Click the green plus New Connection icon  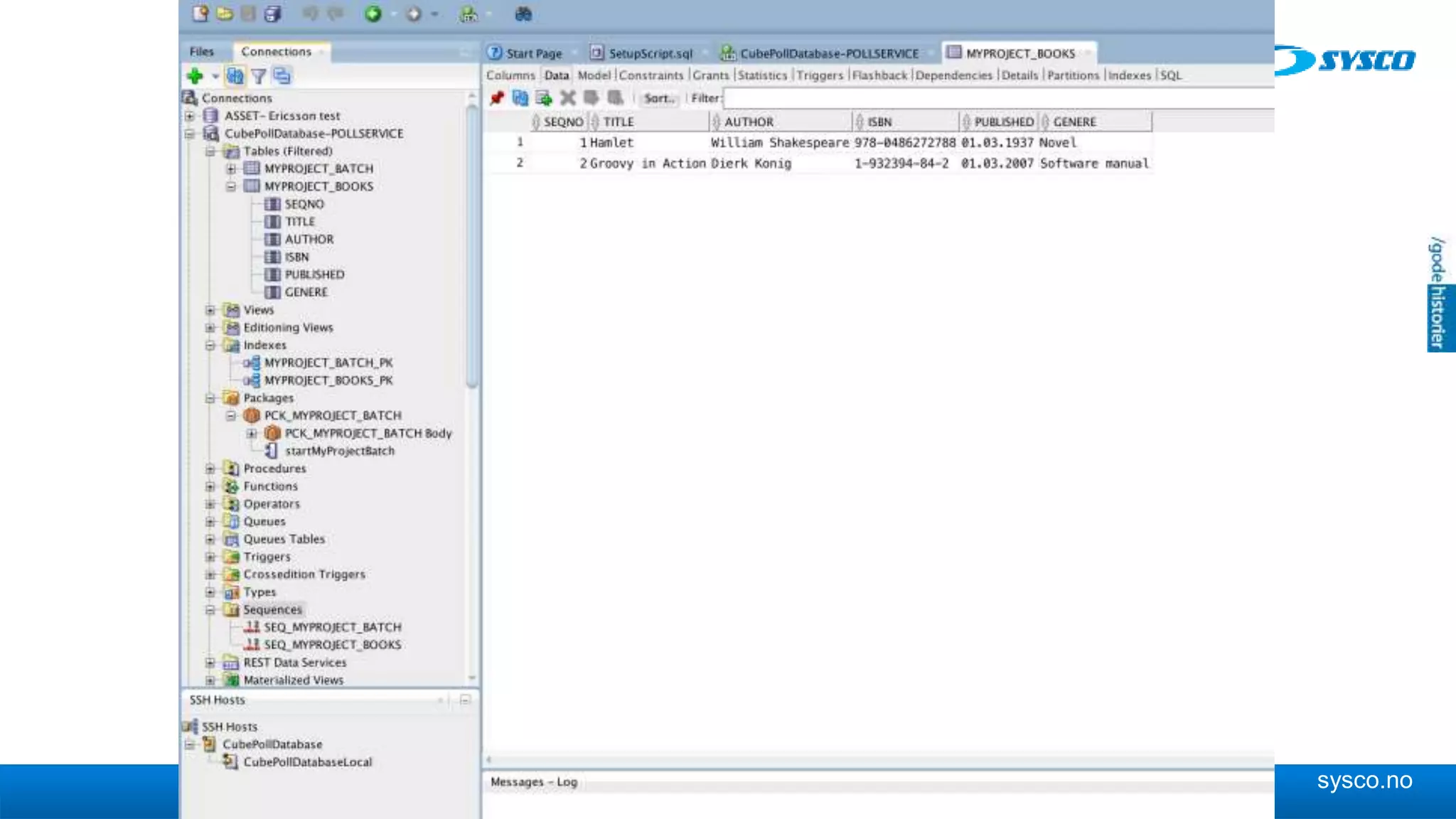click(x=194, y=76)
